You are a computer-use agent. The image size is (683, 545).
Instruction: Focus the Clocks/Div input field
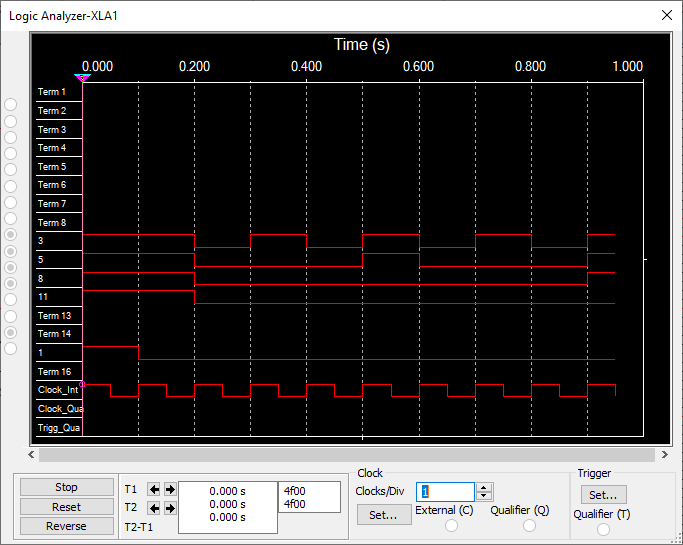(x=445, y=492)
